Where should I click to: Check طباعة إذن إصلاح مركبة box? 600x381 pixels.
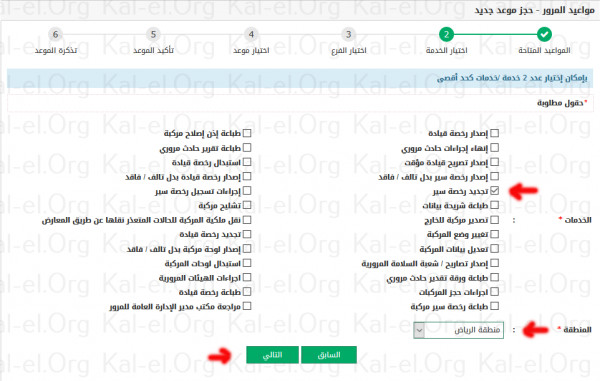pos(247,133)
